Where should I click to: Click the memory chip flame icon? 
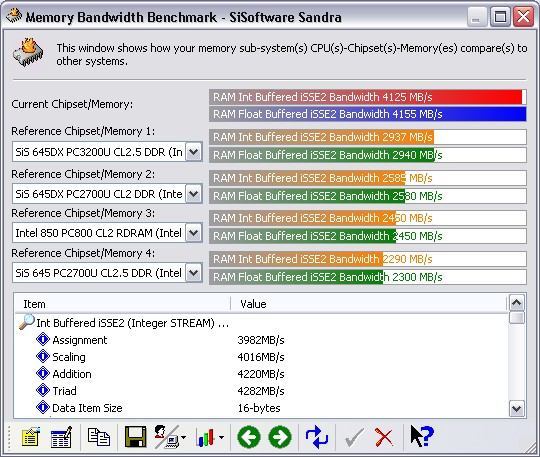(x=29, y=52)
